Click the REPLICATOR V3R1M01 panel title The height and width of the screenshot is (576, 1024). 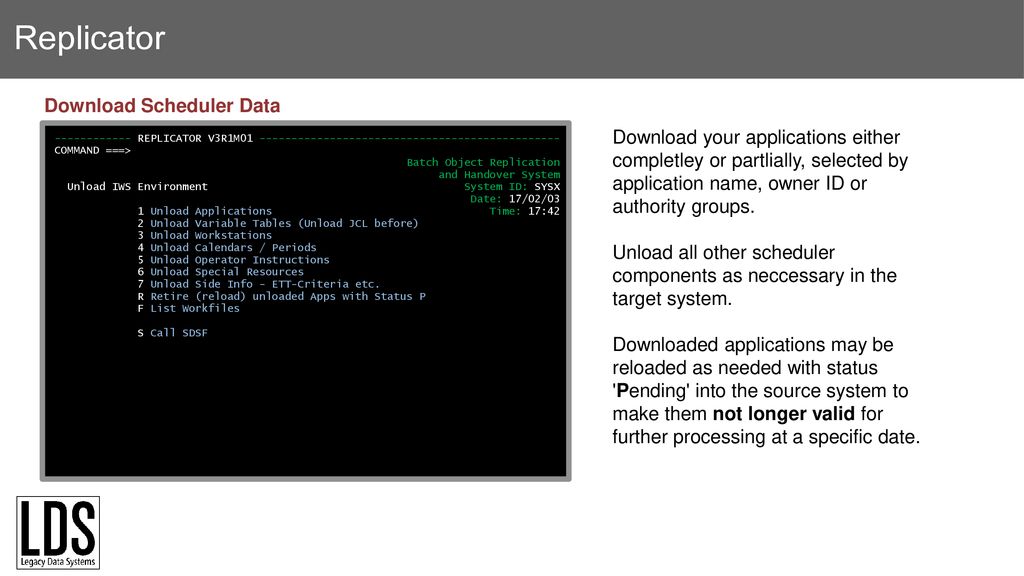195,138
